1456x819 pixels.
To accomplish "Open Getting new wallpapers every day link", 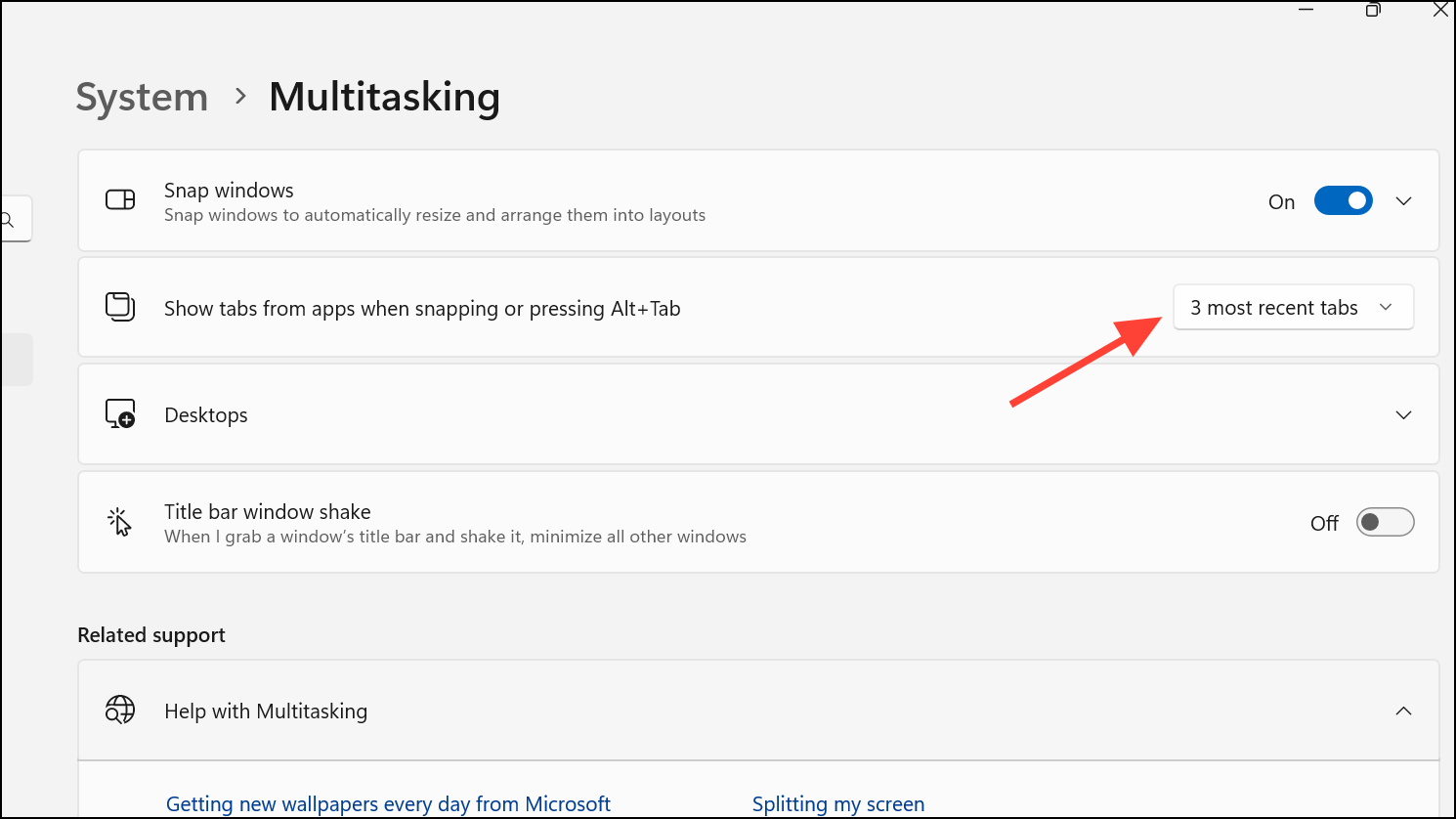I will coord(388,804).
